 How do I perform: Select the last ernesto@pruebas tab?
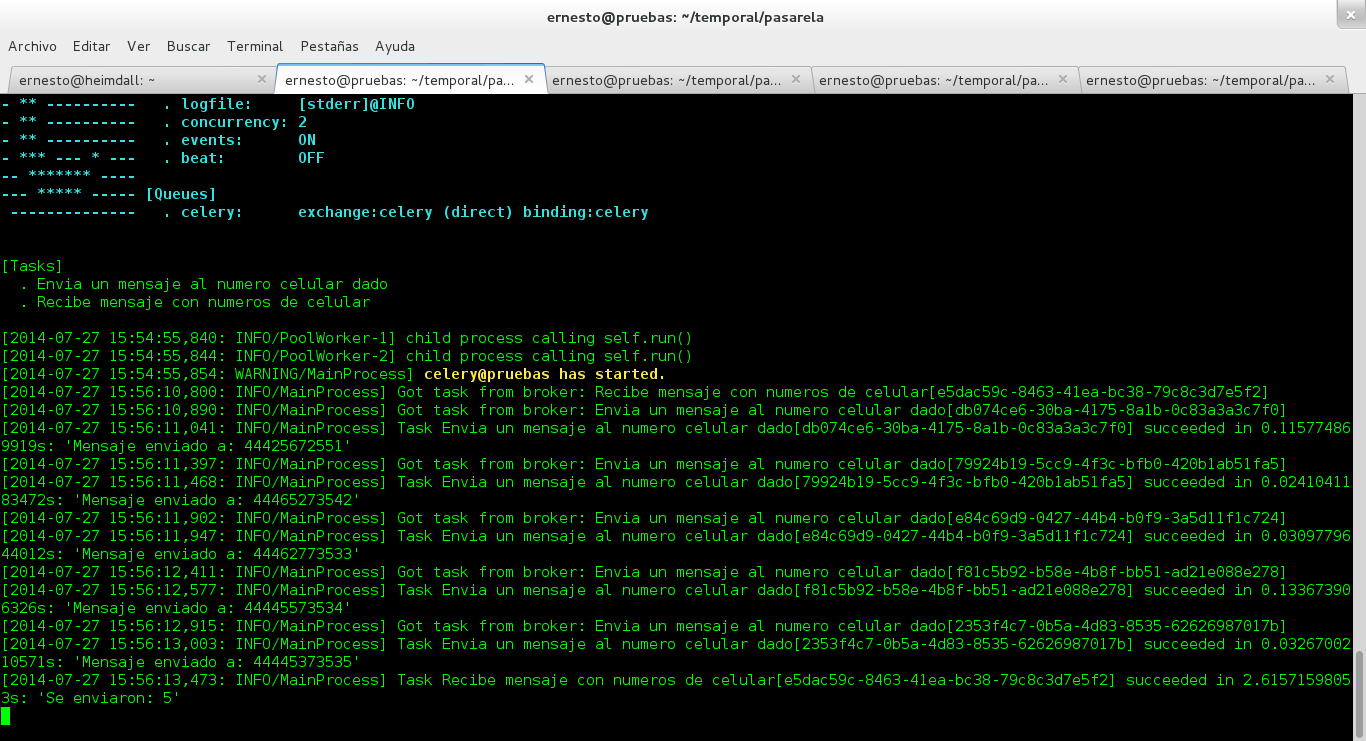[x=1200, y=80]
